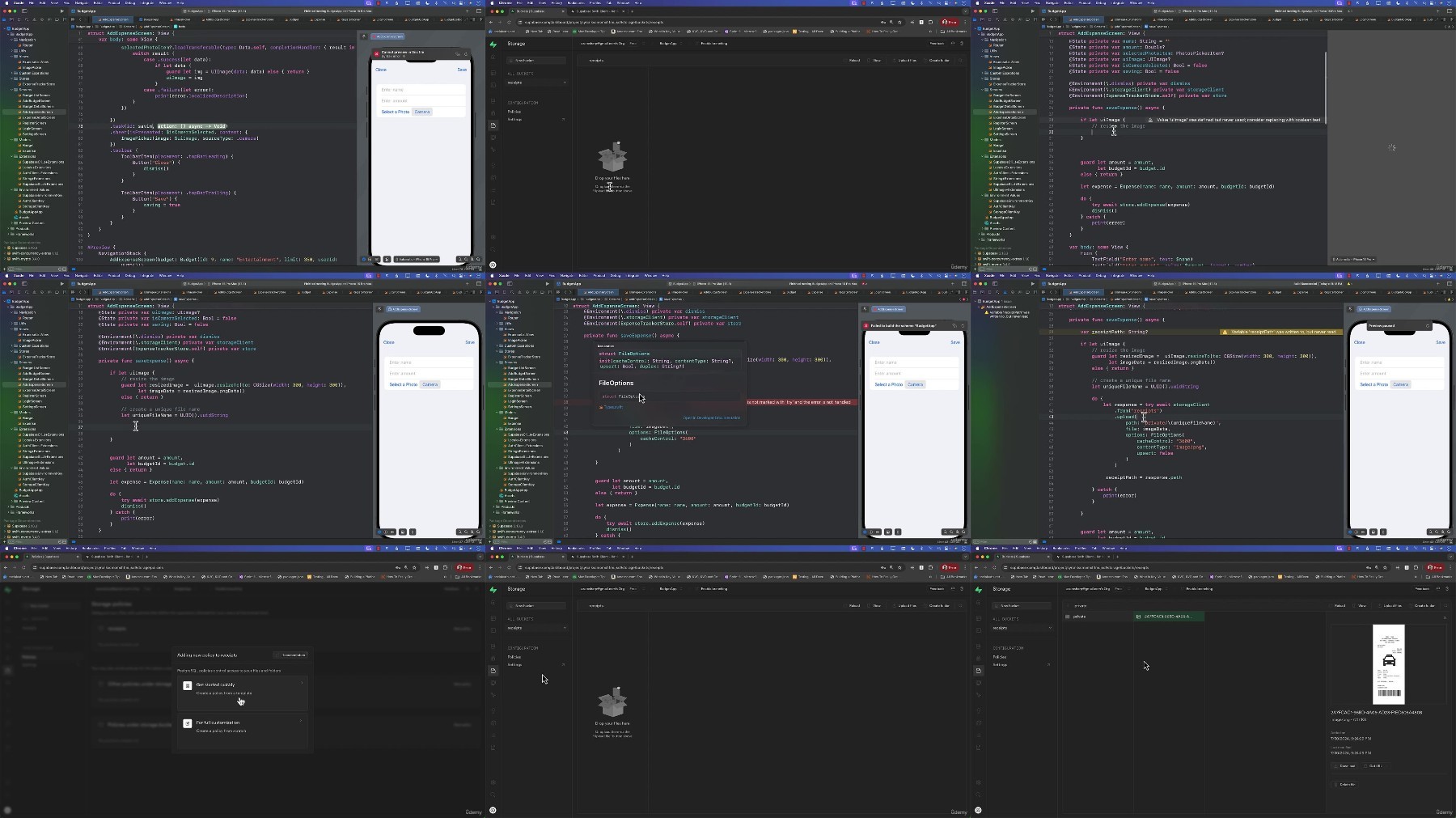Click New bucket in Supabase window with receipt preview

[1022, 606]
